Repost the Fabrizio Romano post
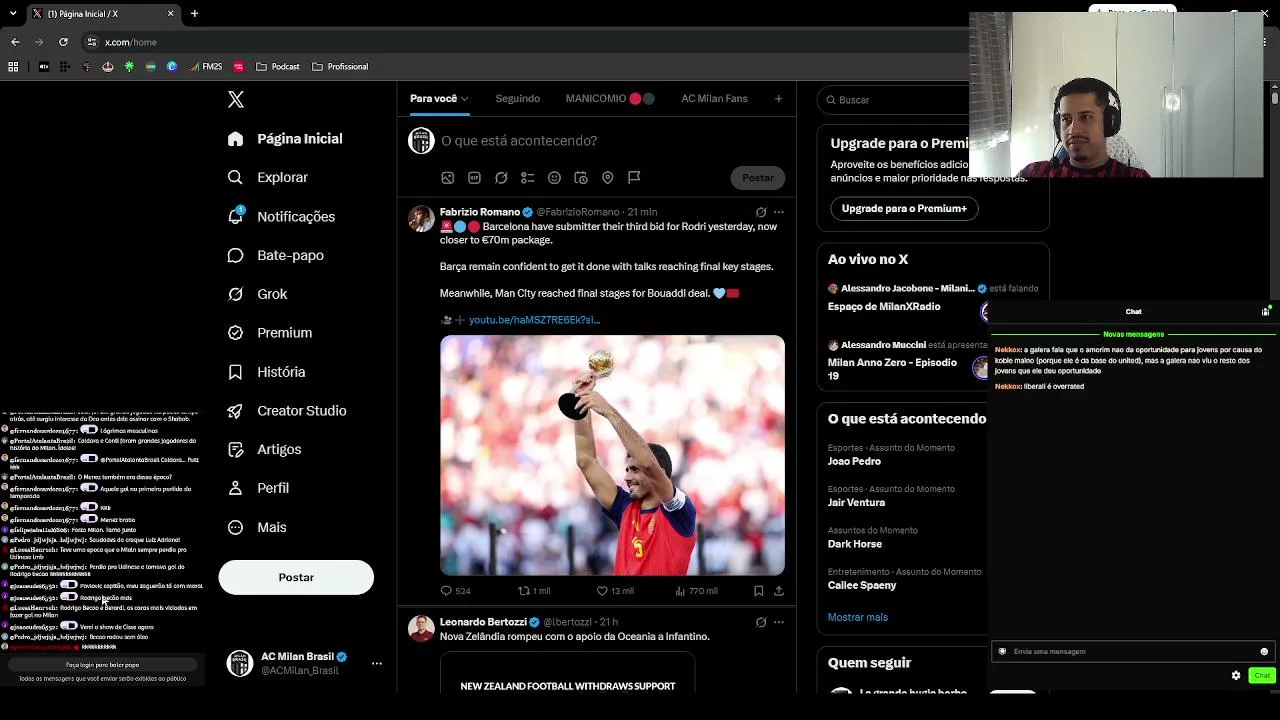This screenshot has width=1280, height=720. (x=534, y=591)
